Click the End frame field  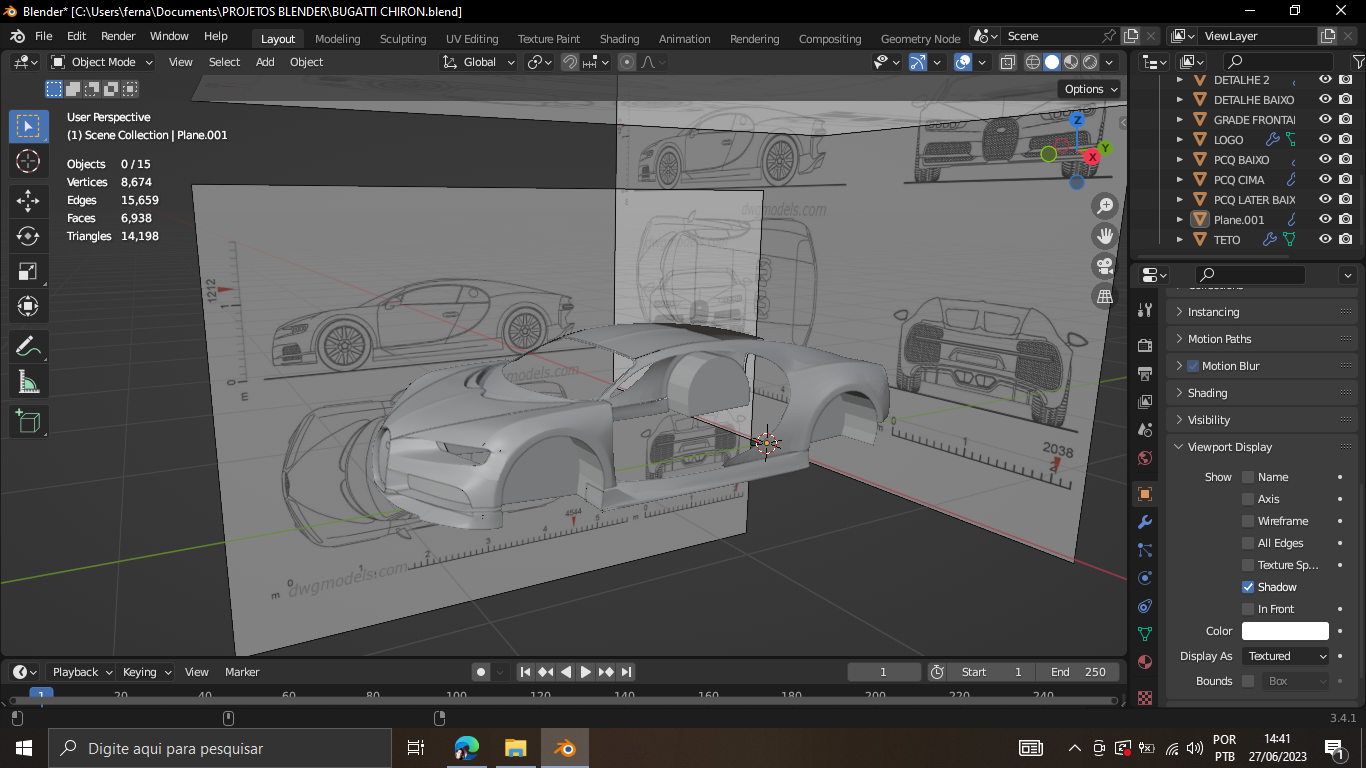(1079, 672)
